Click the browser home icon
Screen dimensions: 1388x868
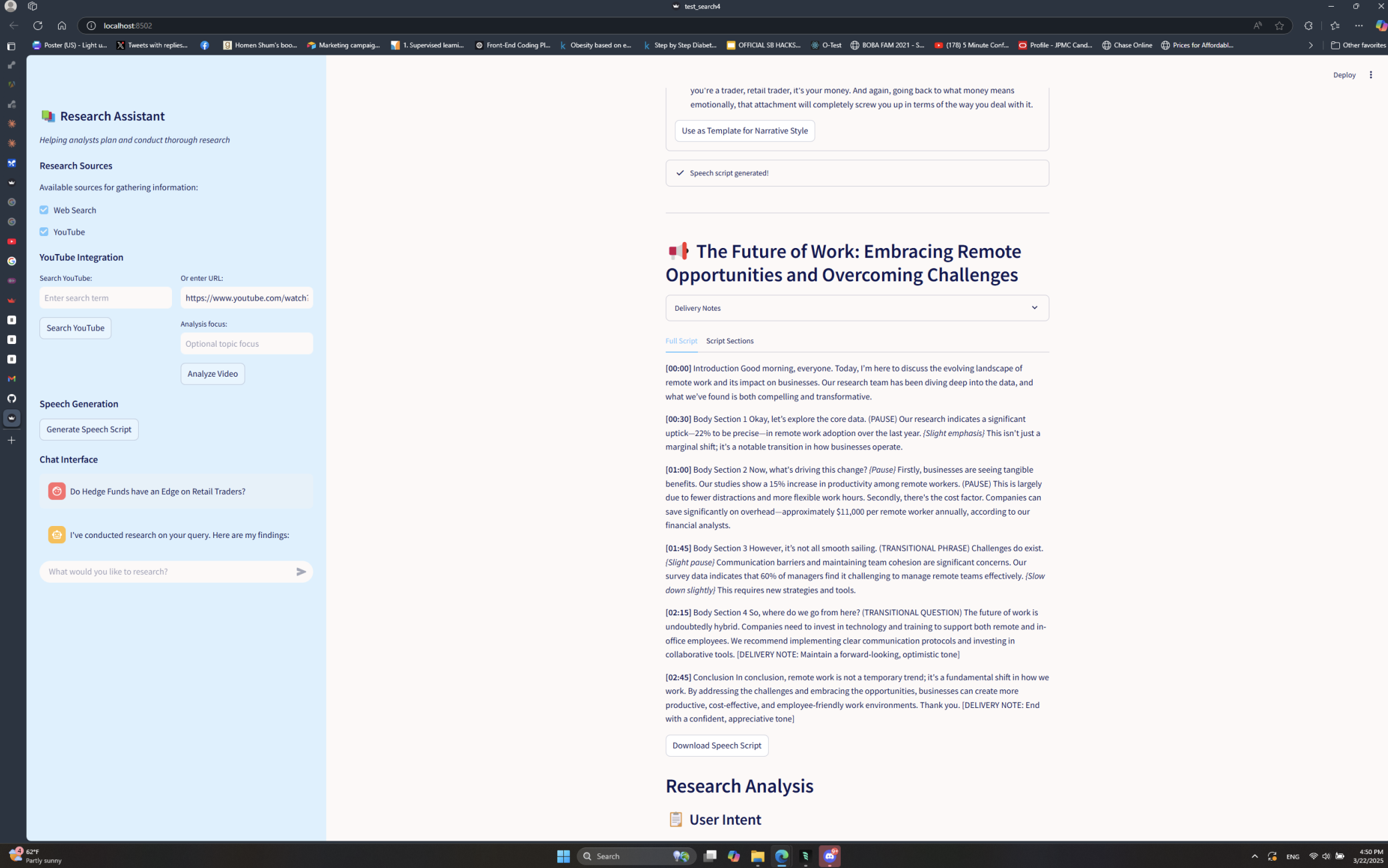click(61, 25)
